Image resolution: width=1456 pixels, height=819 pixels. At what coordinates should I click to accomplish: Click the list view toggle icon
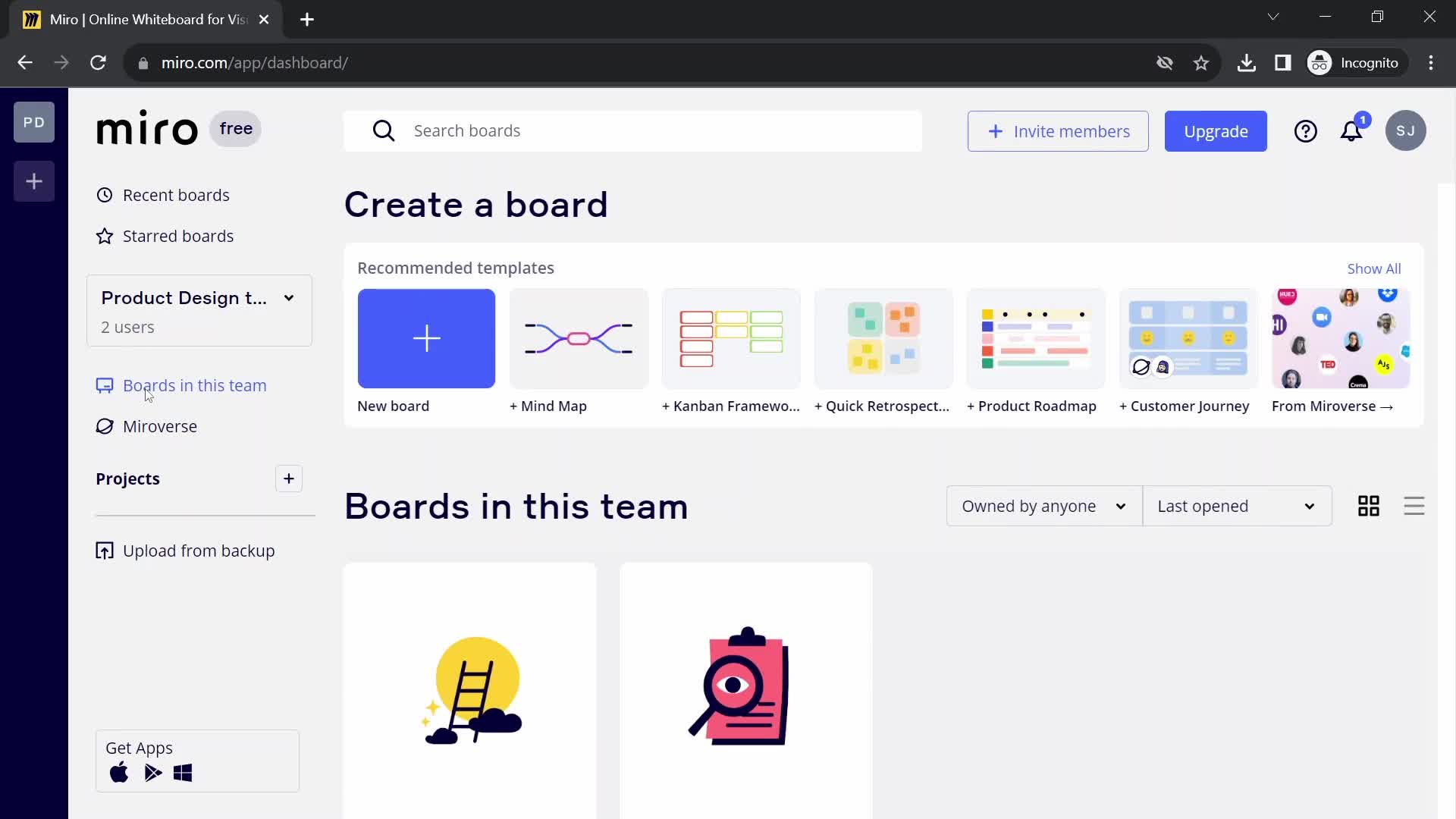[x=1413, y=506]
